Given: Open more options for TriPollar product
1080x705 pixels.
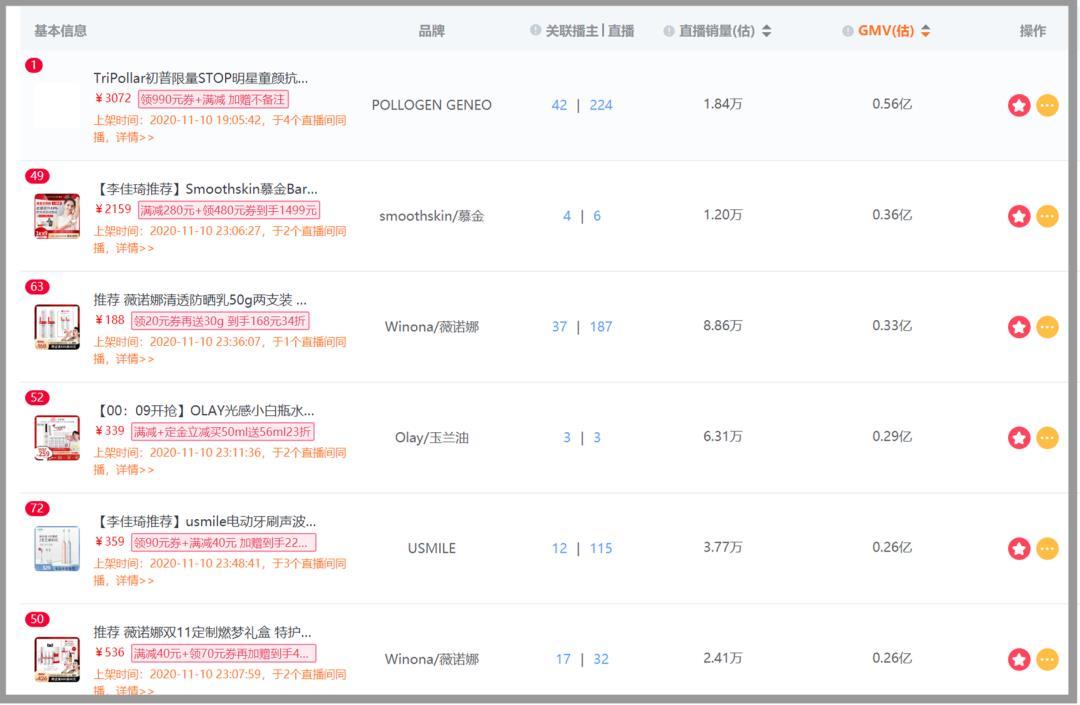Looking at the screenshot, I should pyautogui.click(x=1047, y=105).
